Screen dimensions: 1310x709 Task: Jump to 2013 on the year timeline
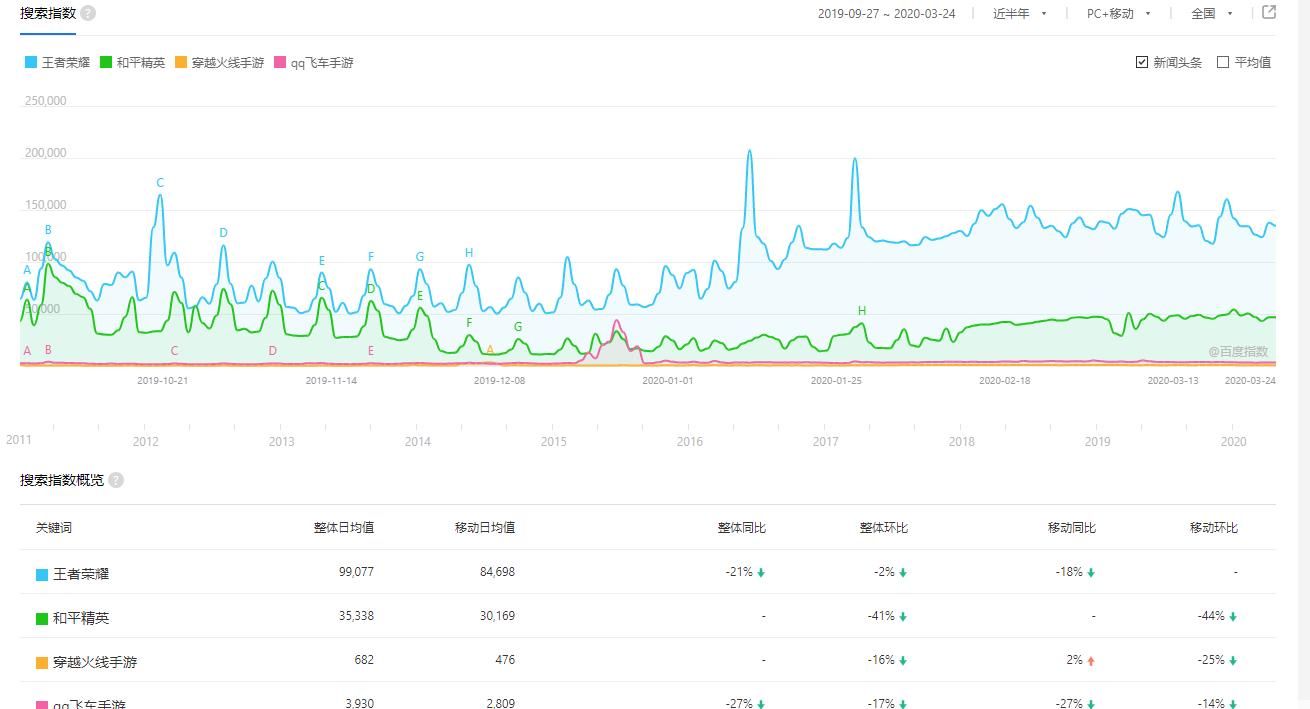[281, 441]
